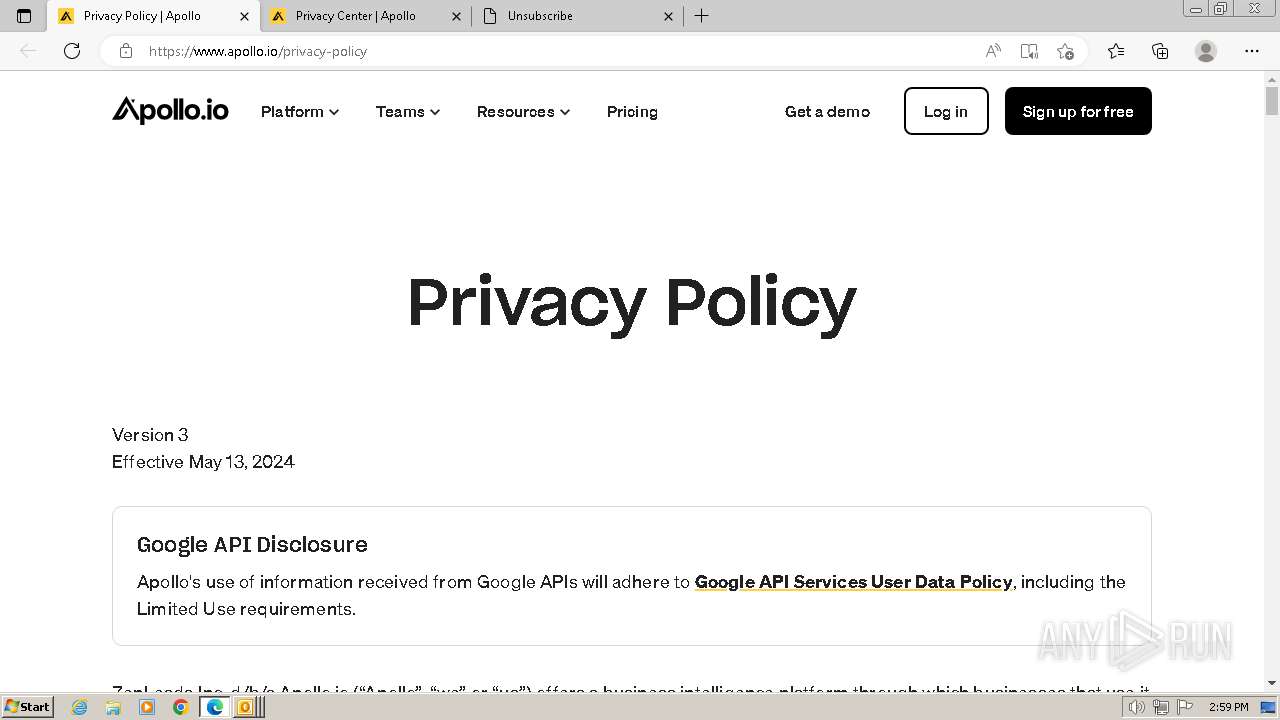Expand the Teams menu
This screenshot has width=1280, height=720.
(408, 111)
